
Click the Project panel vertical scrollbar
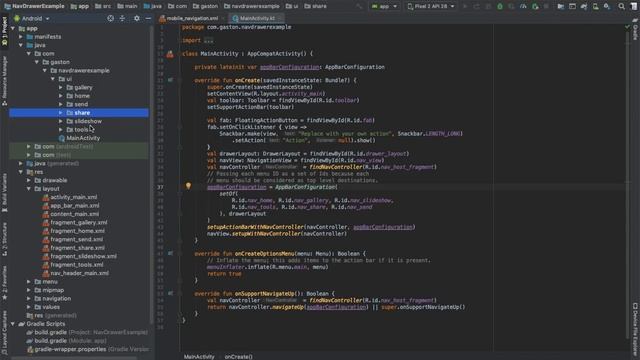point(151,176)
